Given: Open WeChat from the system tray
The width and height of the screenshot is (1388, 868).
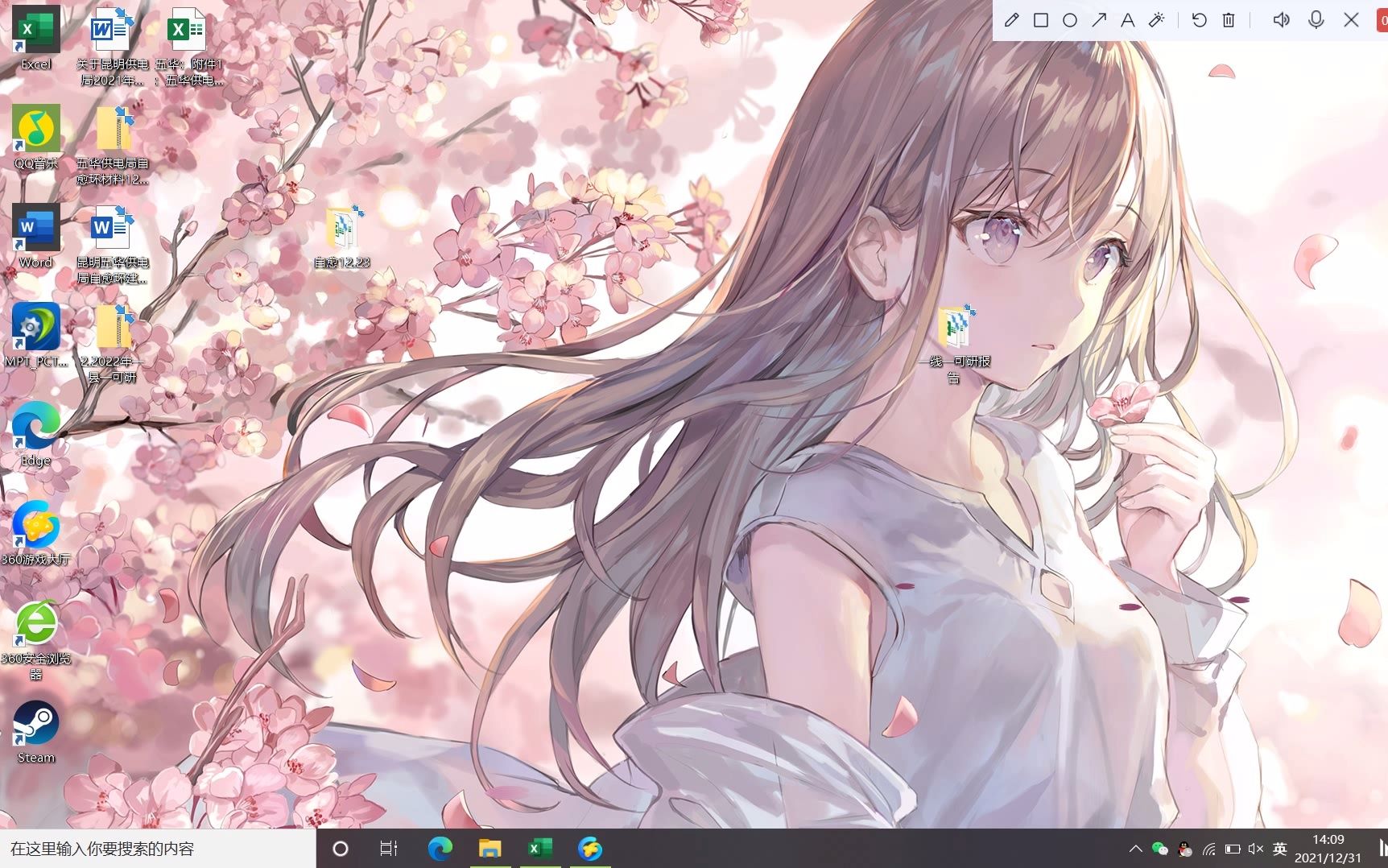Looking at the screenshot, I should 1159,849.
